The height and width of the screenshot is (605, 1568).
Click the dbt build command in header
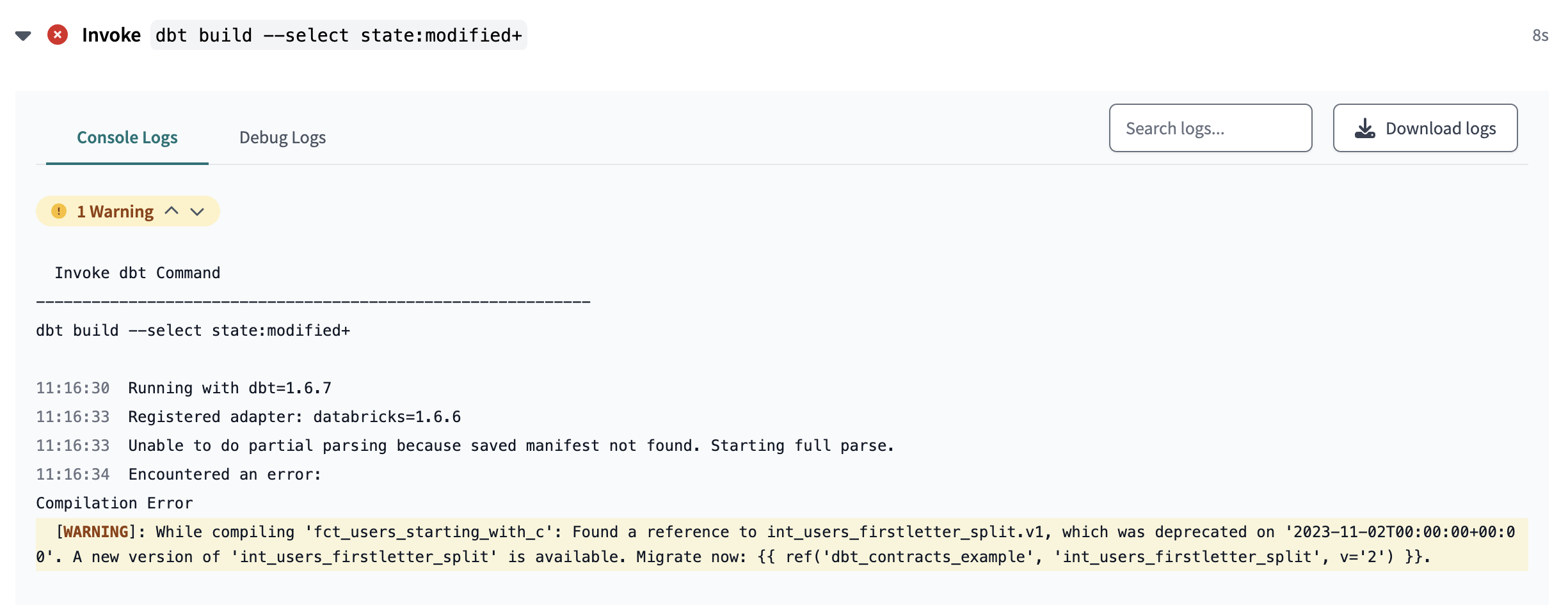click(339, 35)
